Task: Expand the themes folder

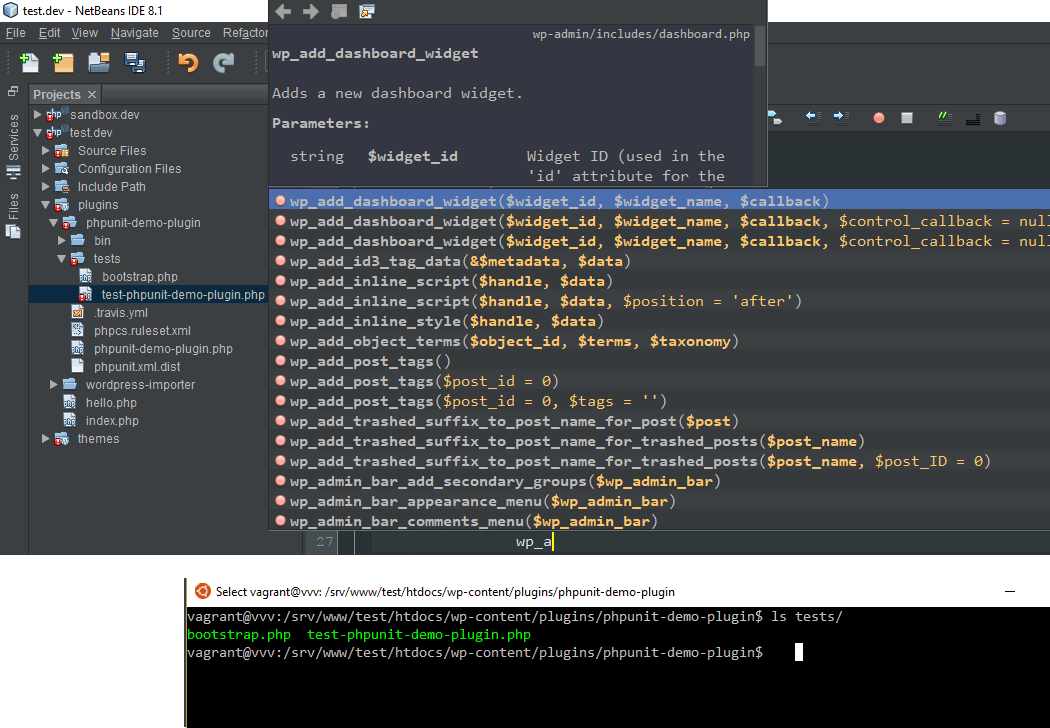Action: (x=46, y=439)
